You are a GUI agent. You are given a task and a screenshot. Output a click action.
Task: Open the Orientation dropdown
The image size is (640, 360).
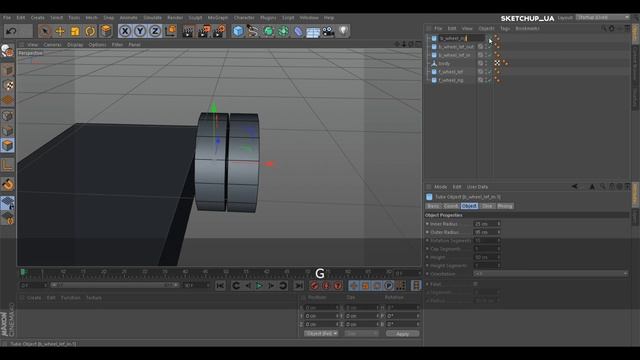(551, 273)
